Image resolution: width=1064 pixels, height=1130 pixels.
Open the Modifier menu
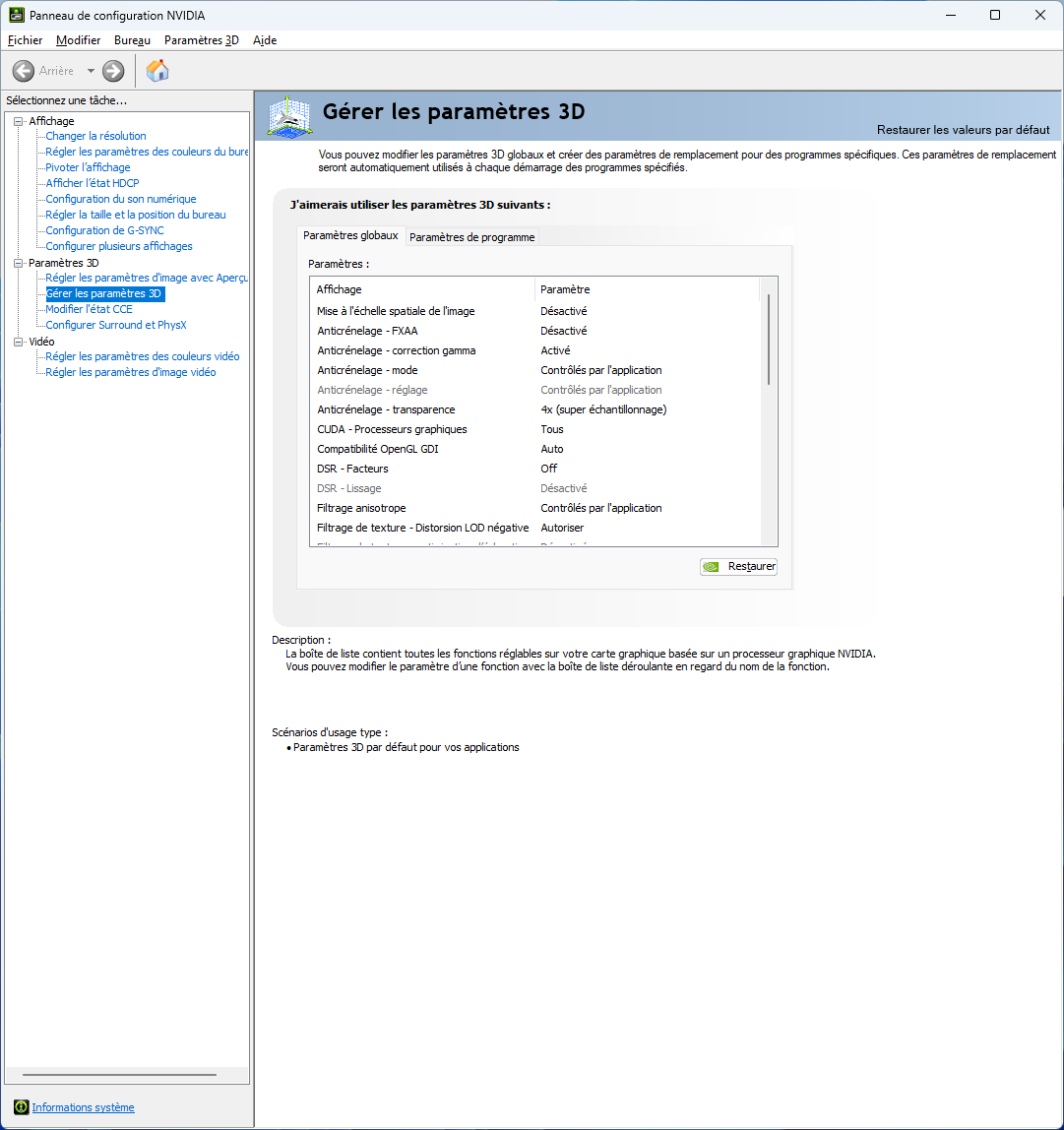tap(78, 40)
